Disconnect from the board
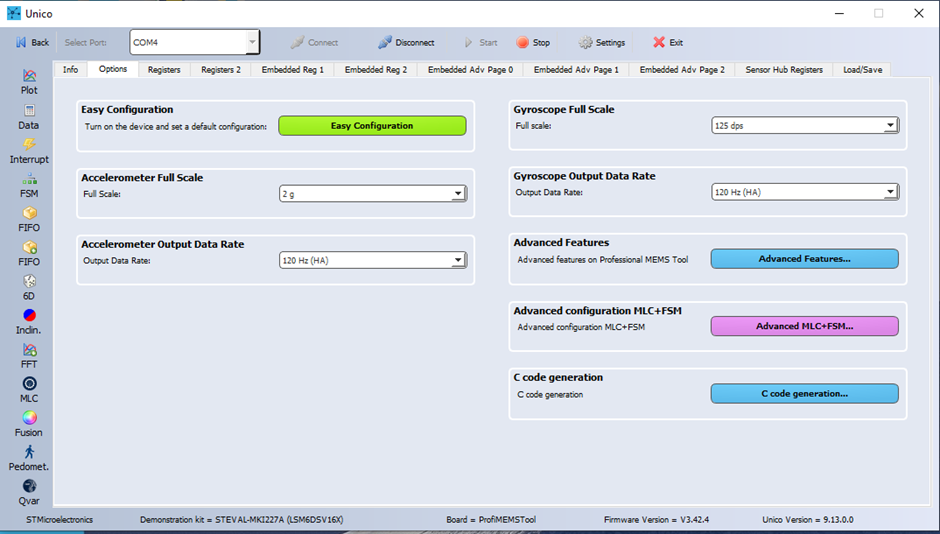Screen dimensions: 940x534 coord(406,43)
